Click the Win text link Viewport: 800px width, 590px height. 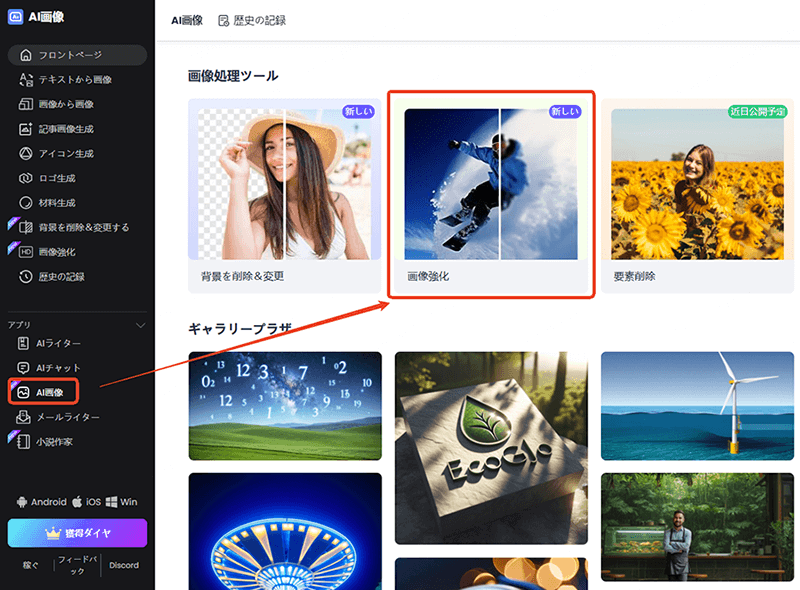pos(129,502)
